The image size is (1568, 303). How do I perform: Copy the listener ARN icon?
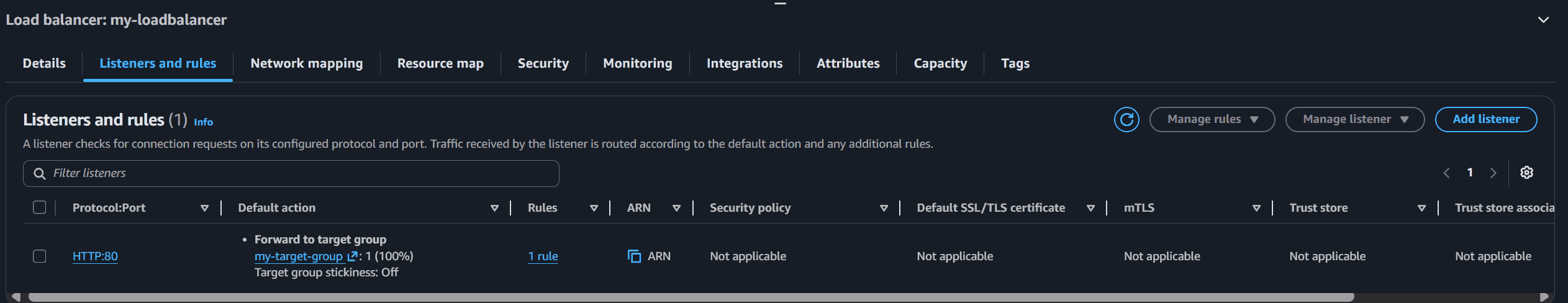click(x=634, y=256)
